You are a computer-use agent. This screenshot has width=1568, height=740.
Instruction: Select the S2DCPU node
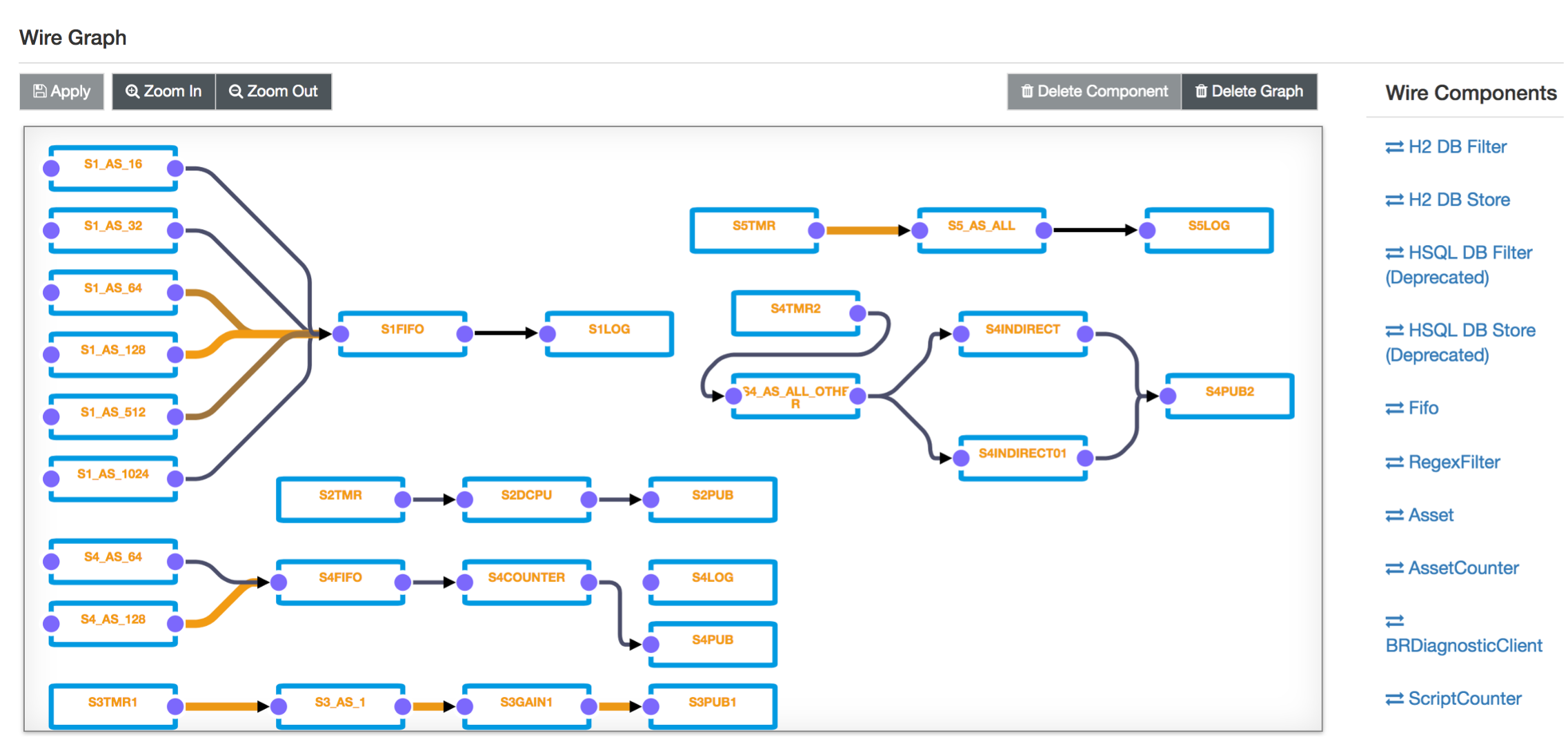527,499
